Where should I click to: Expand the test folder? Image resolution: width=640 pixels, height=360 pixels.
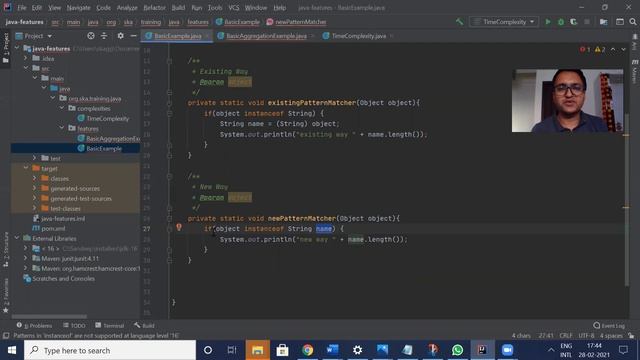pyautogui.click(x=35, y=158)
